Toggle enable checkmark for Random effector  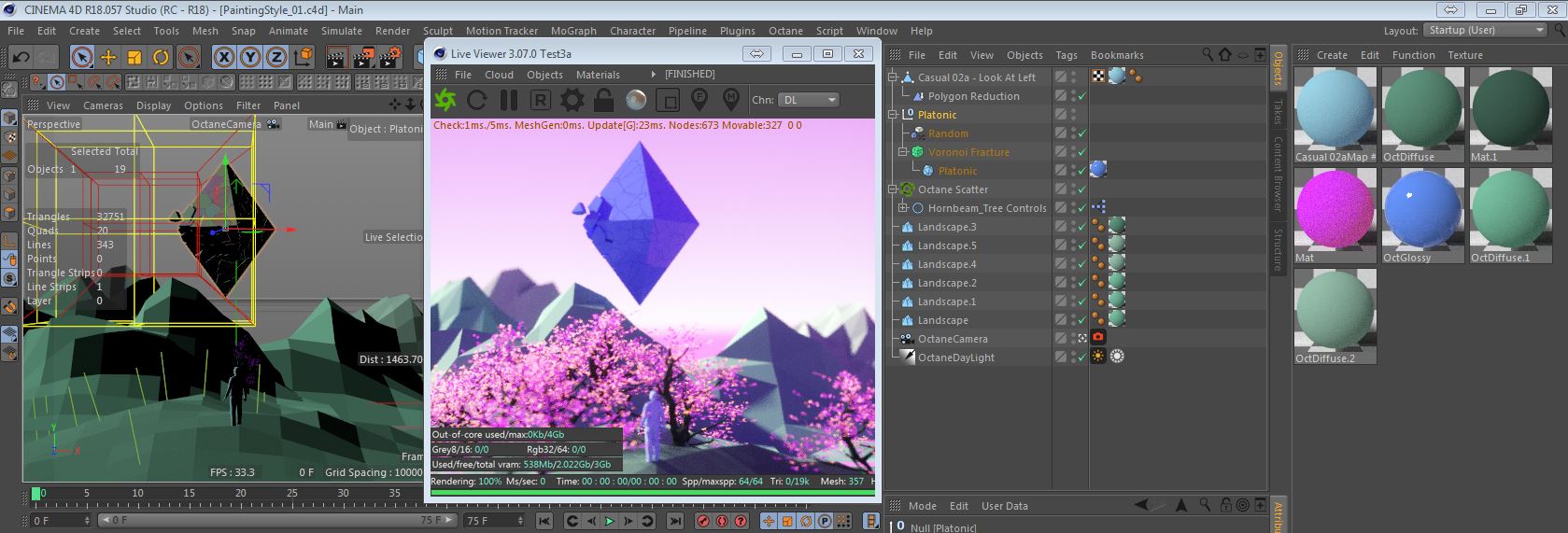1082,133
